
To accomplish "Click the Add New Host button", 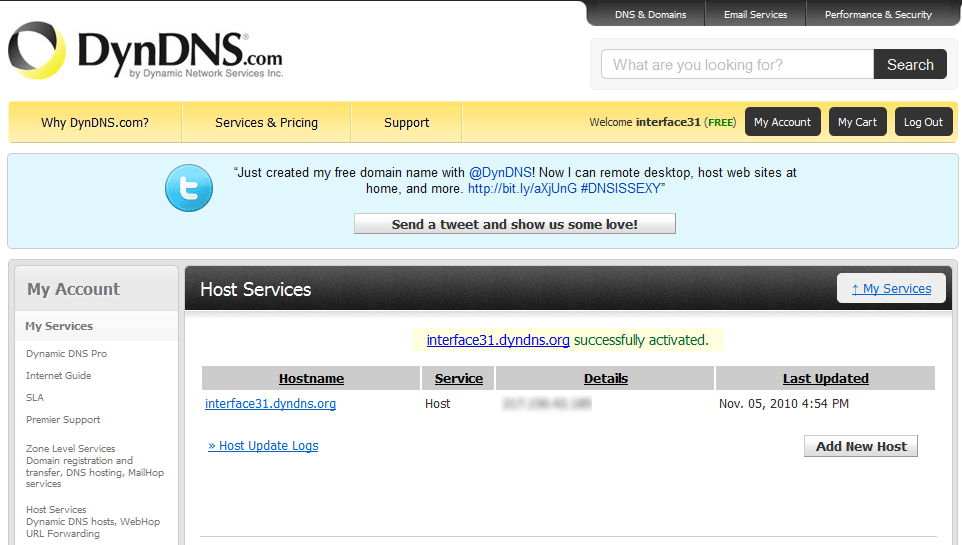I will tap(861, 446).
